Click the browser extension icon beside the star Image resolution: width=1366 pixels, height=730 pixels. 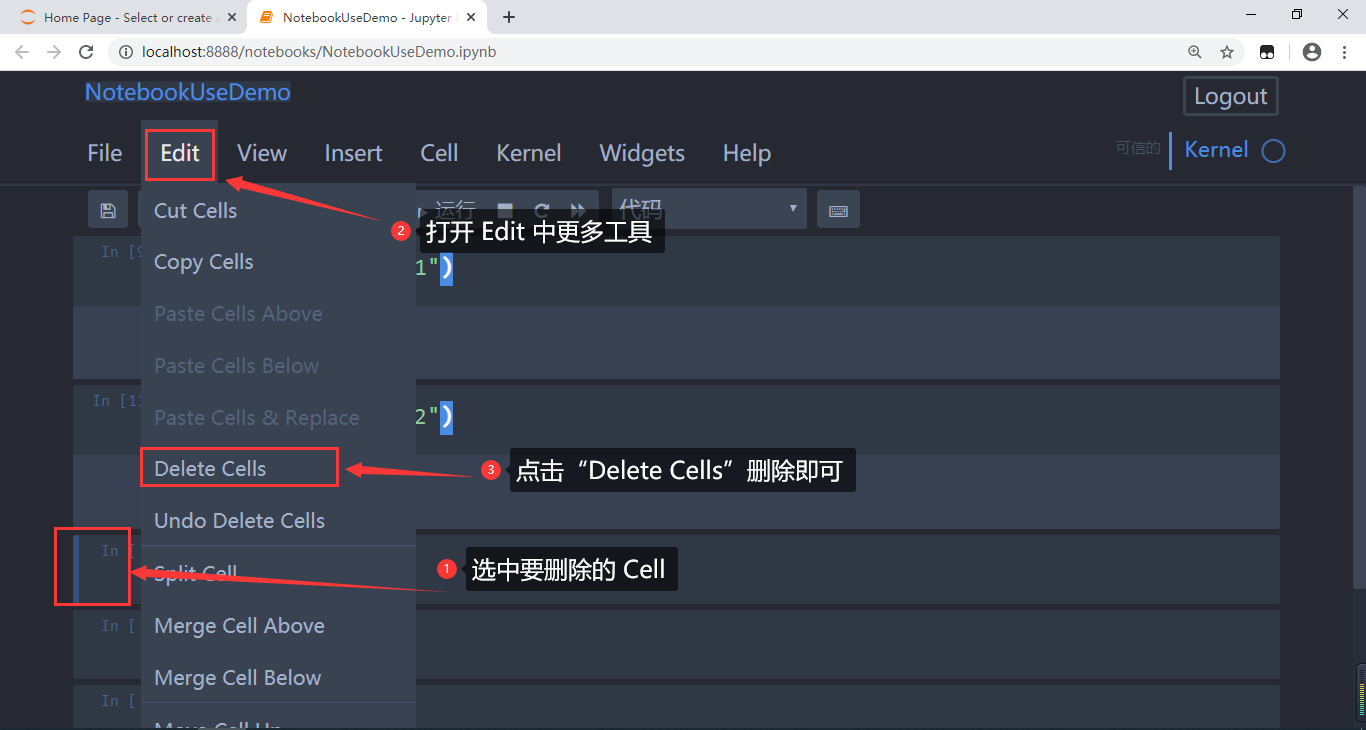click(1267, 52)
